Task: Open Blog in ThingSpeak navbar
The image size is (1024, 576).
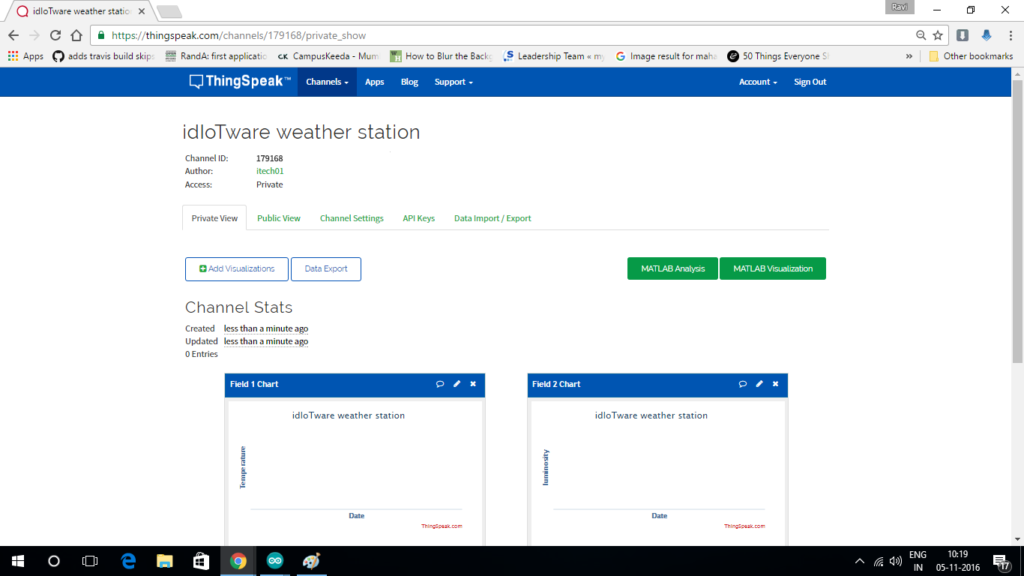Action: point(409,82)
